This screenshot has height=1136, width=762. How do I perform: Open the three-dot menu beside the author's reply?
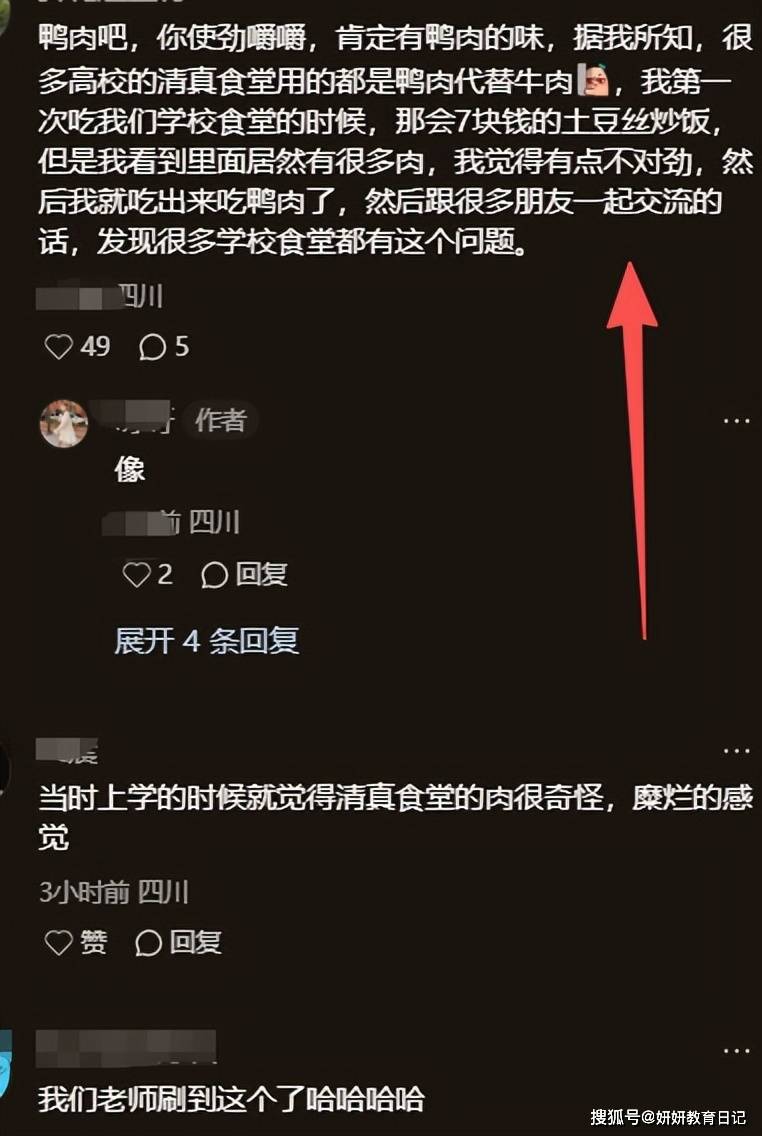(737, 421)
